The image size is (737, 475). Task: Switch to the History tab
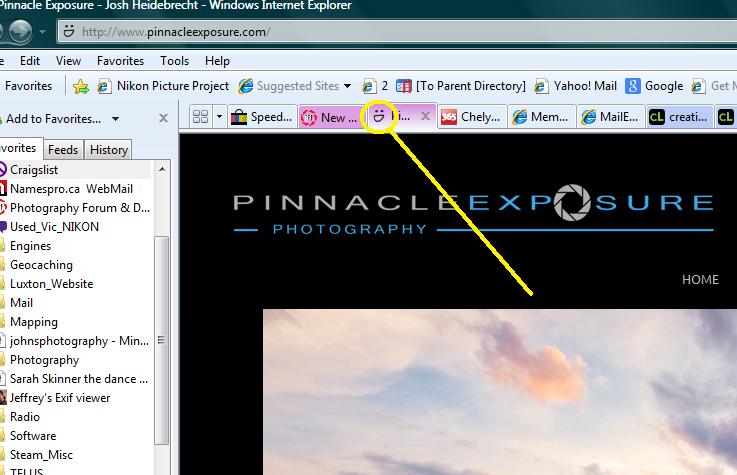tap(109, 150)
